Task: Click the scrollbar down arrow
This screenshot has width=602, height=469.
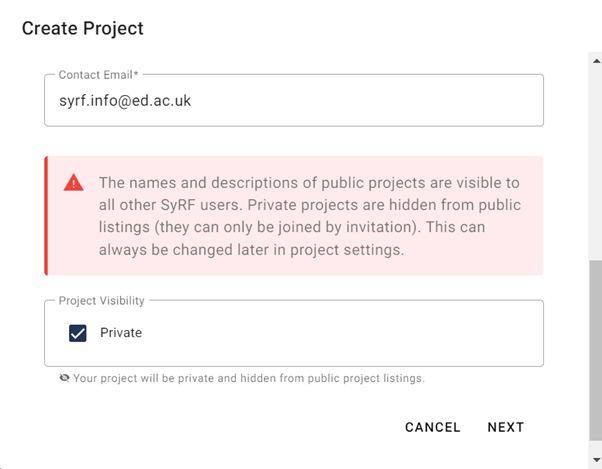Action: pos(595,460)
